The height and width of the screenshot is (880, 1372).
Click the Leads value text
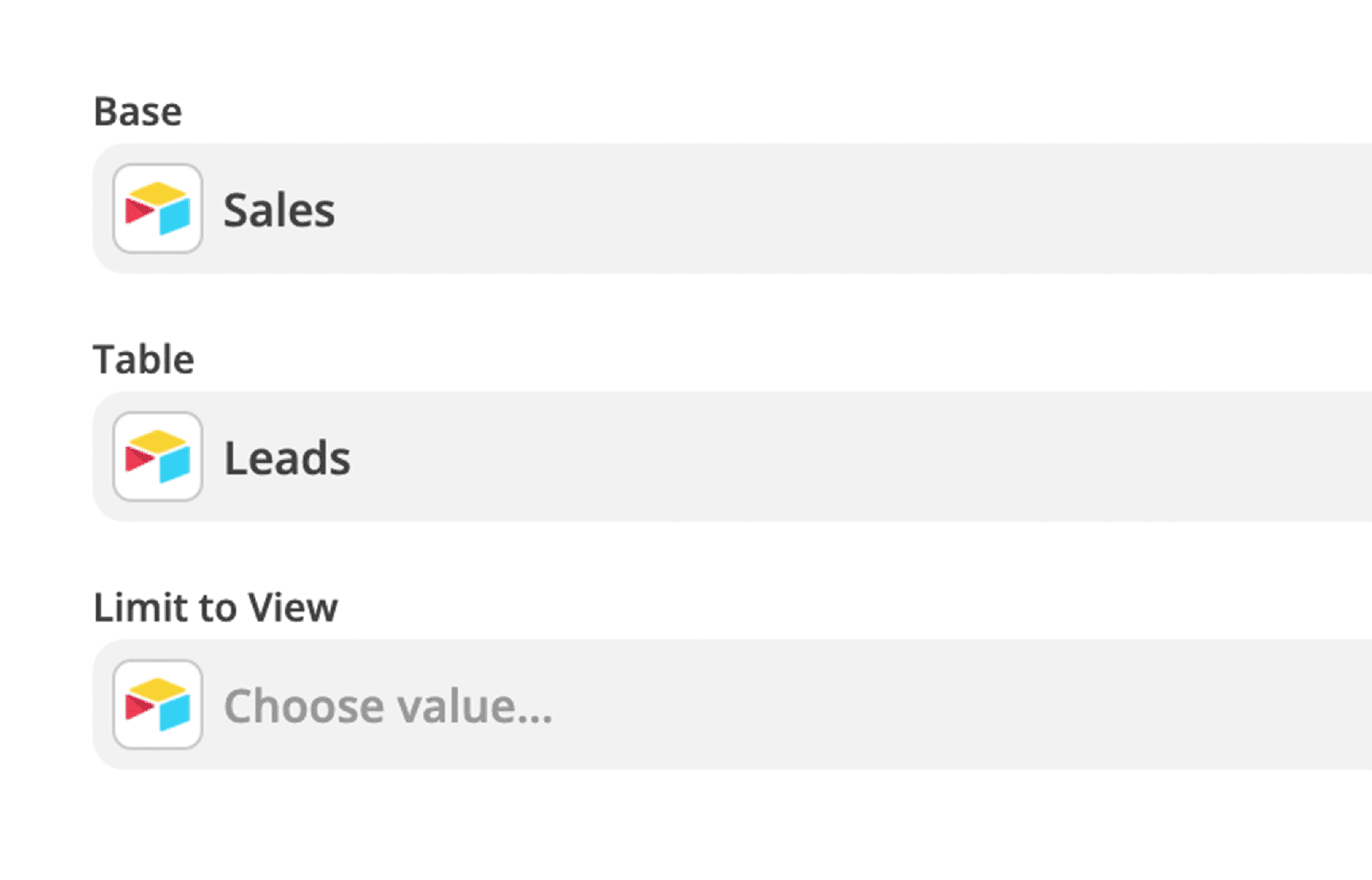(287, 458)
